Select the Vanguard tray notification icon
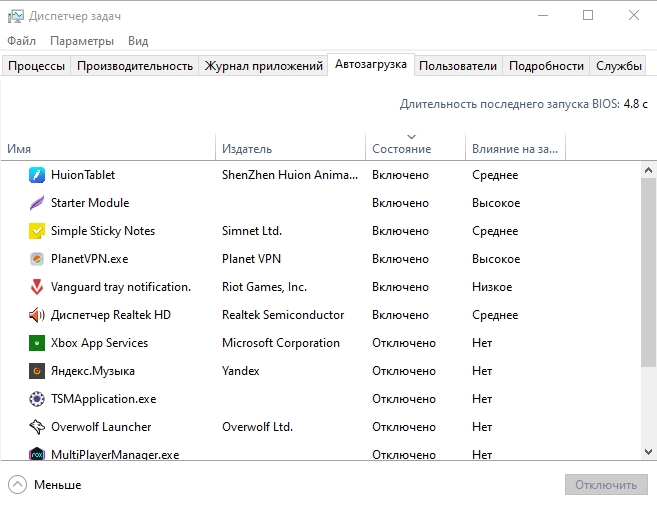This screenshot has width=657, height=509. coord(37,287)
